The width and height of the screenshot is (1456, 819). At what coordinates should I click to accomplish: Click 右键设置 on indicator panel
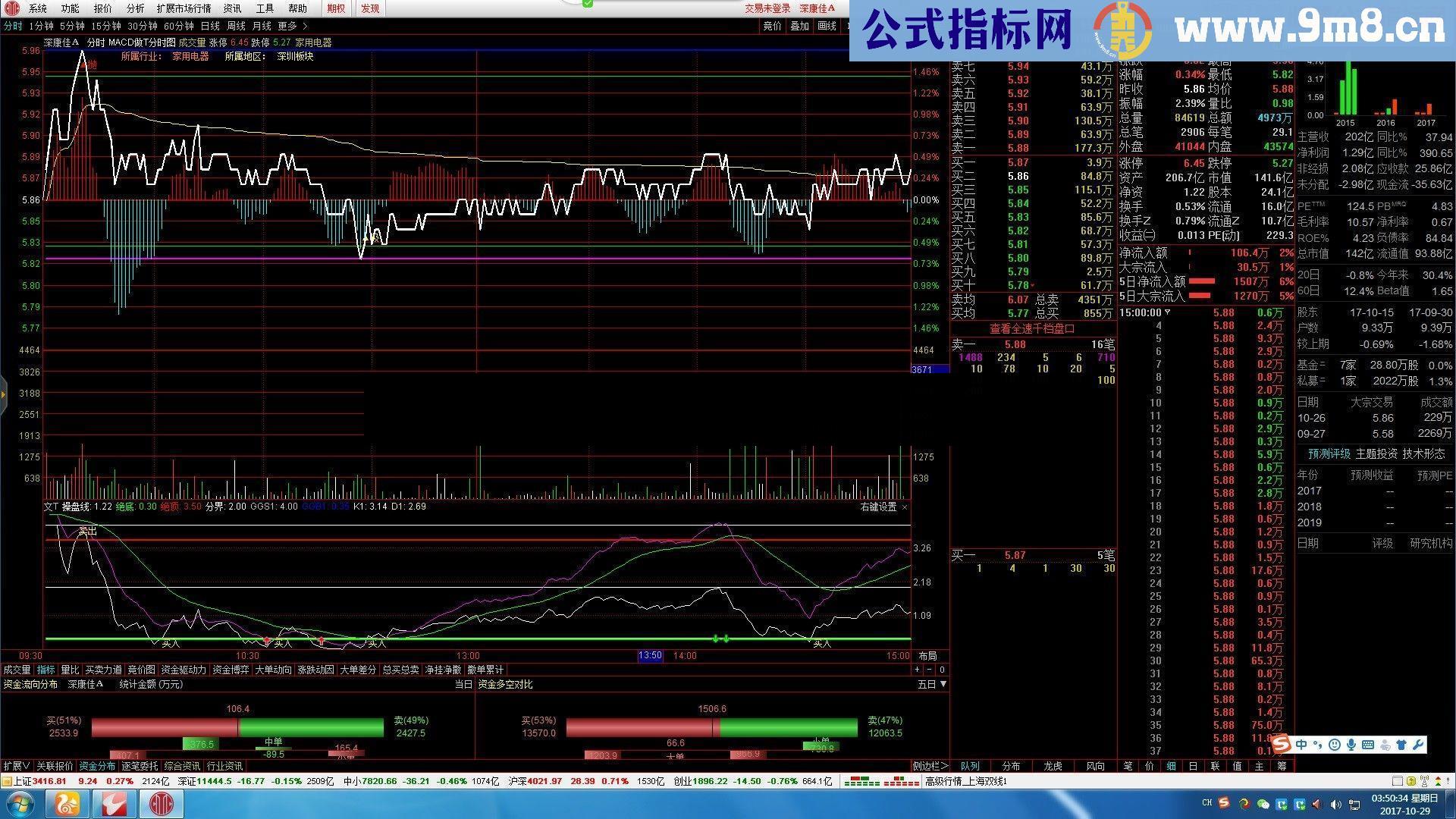pos(878,507)
